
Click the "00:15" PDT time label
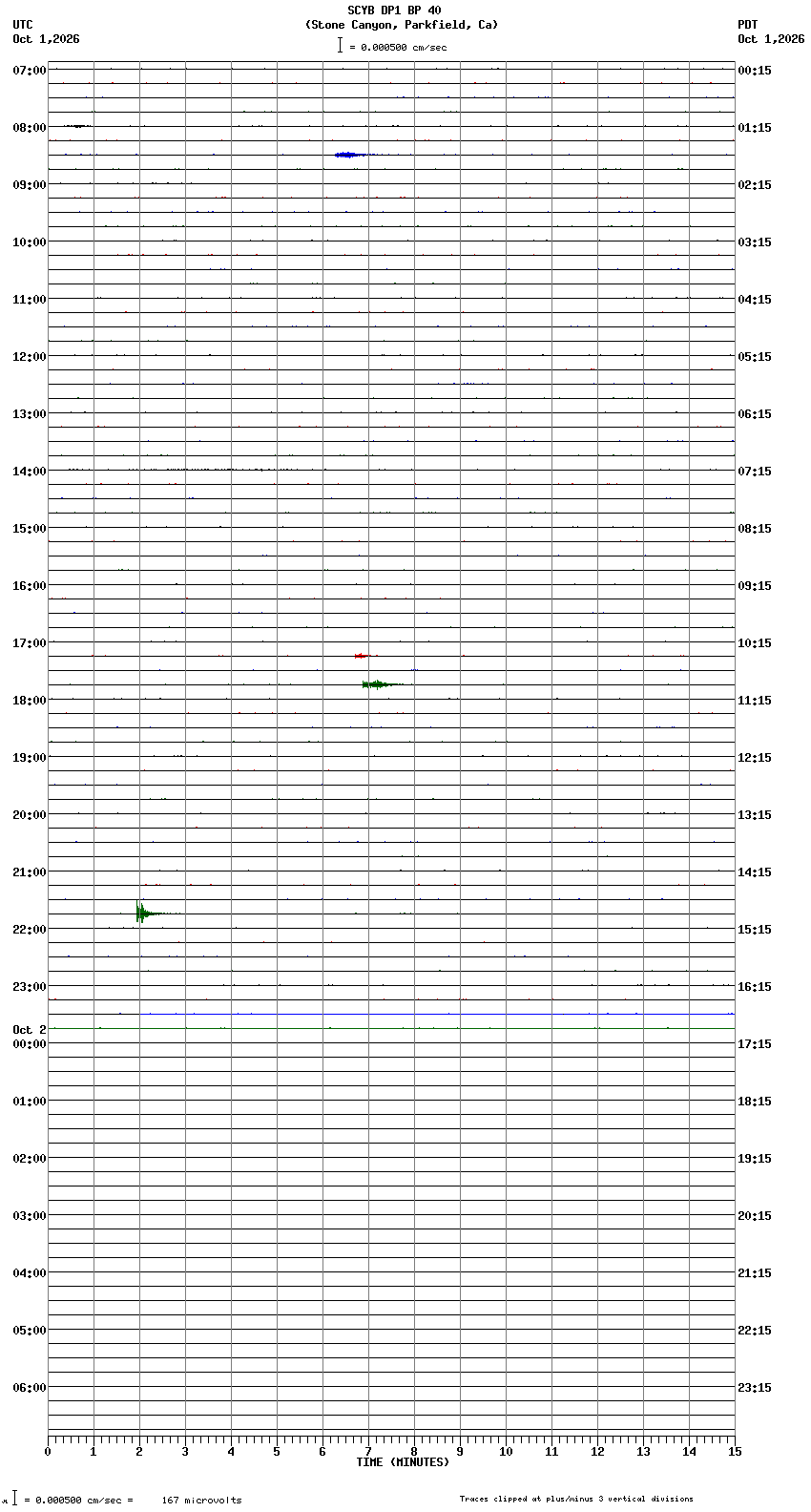pos(755,71)
